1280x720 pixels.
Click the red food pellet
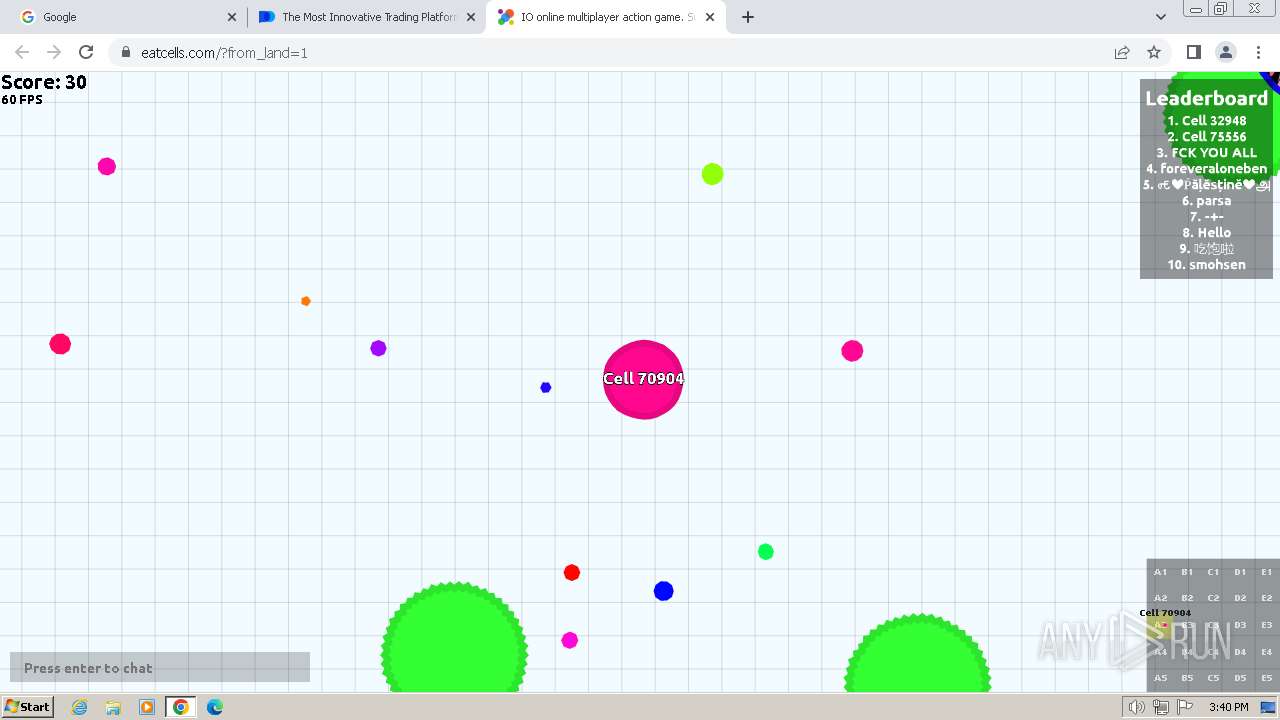pos(572,573)
